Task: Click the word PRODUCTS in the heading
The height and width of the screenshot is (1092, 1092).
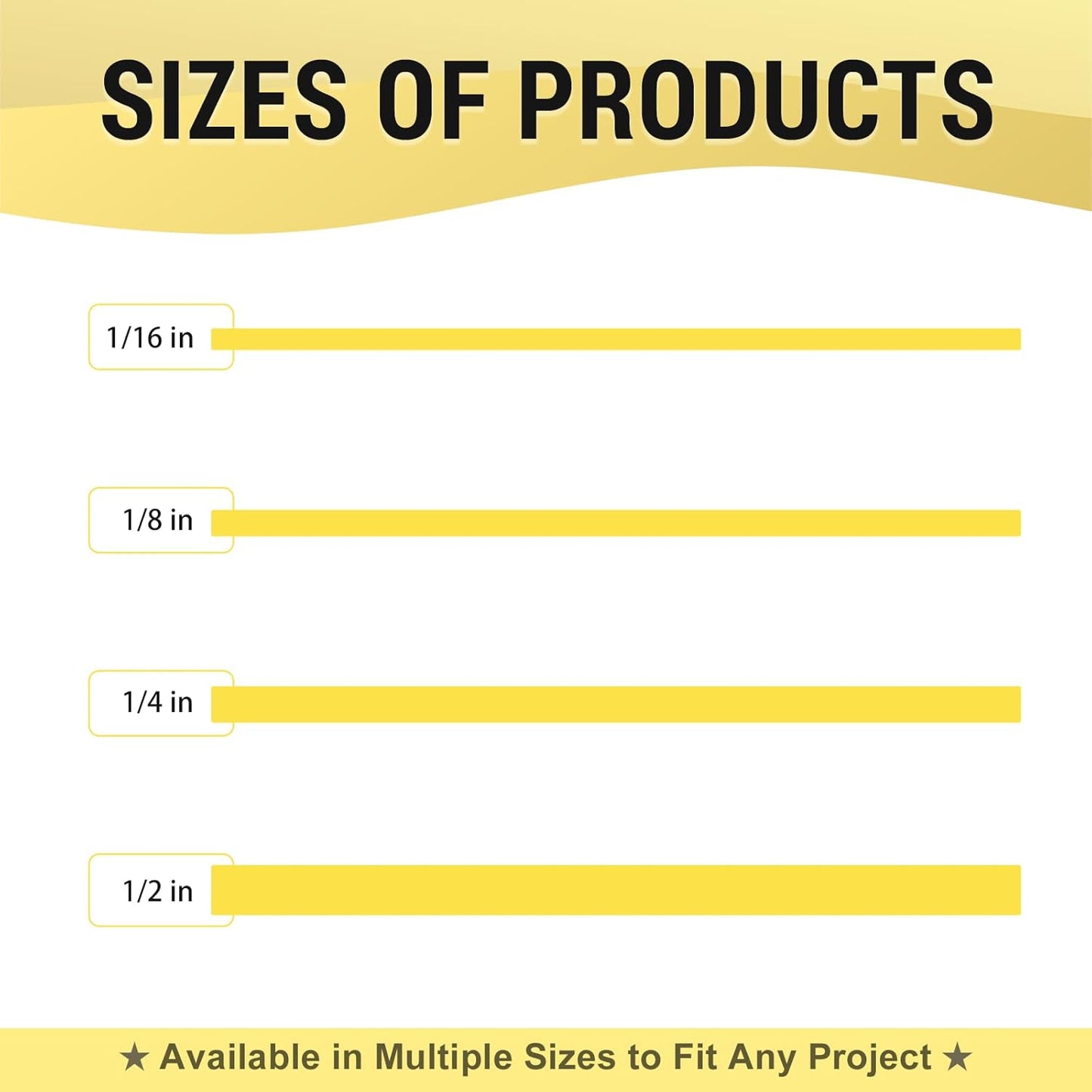Action: tap(756, 101)
